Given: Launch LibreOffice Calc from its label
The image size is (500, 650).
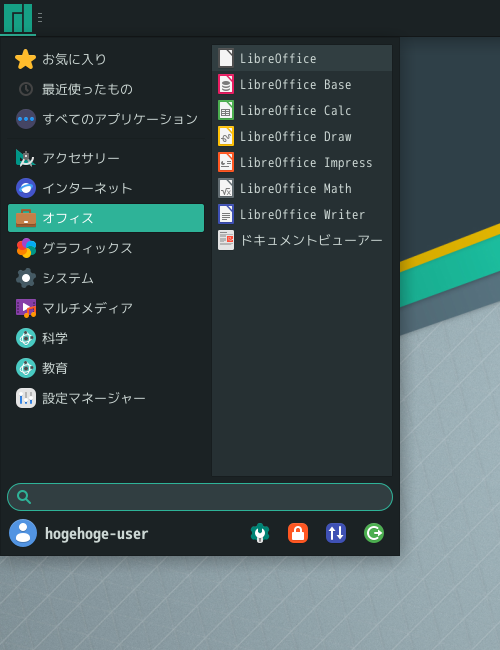Looking at the screenshot, I should (x=296, y=111).
